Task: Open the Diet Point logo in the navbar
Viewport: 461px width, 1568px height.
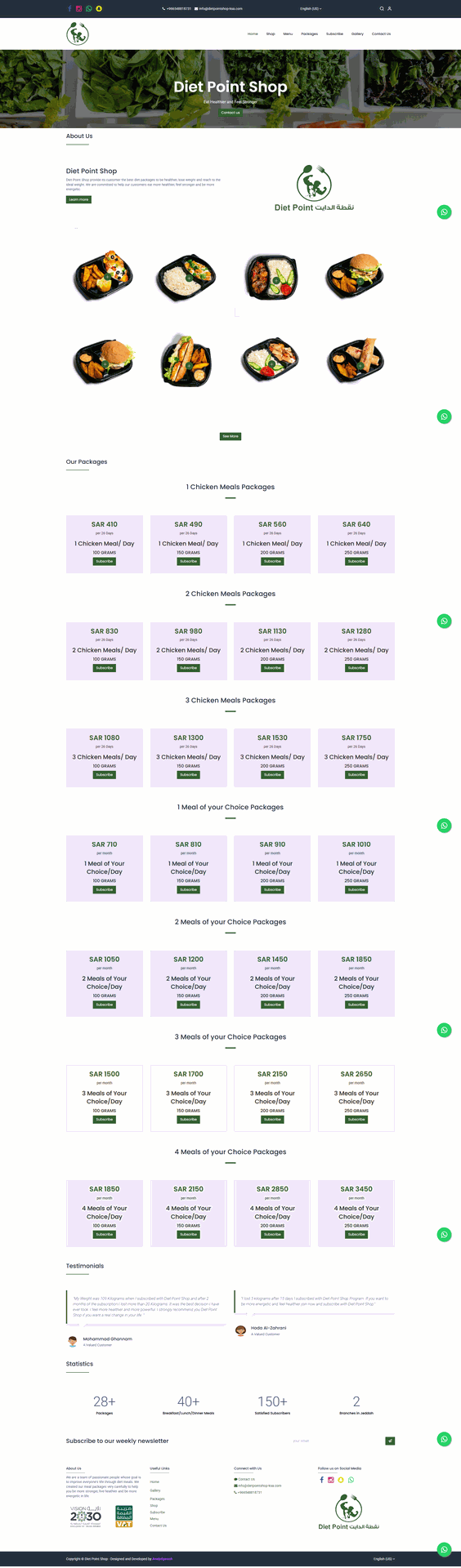Action: [x=78, y=33]
